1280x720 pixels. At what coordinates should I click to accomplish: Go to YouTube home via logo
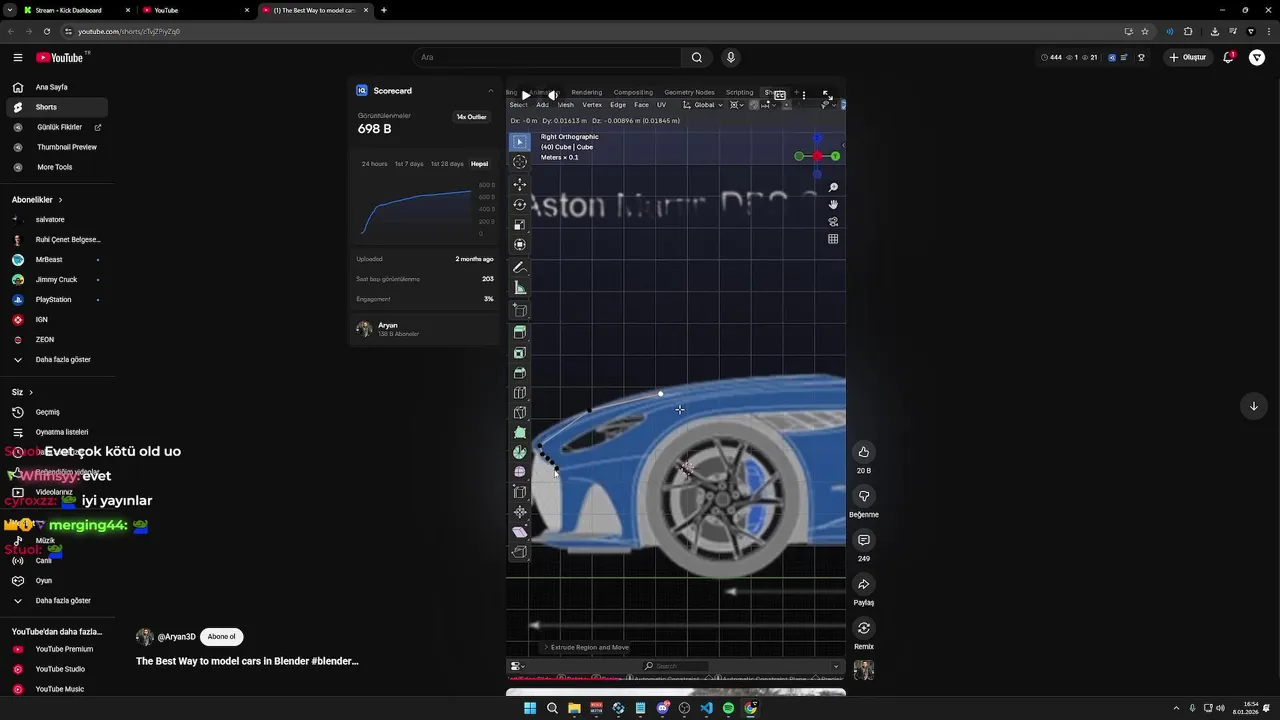pyautogui.click(x=62, y=58)
